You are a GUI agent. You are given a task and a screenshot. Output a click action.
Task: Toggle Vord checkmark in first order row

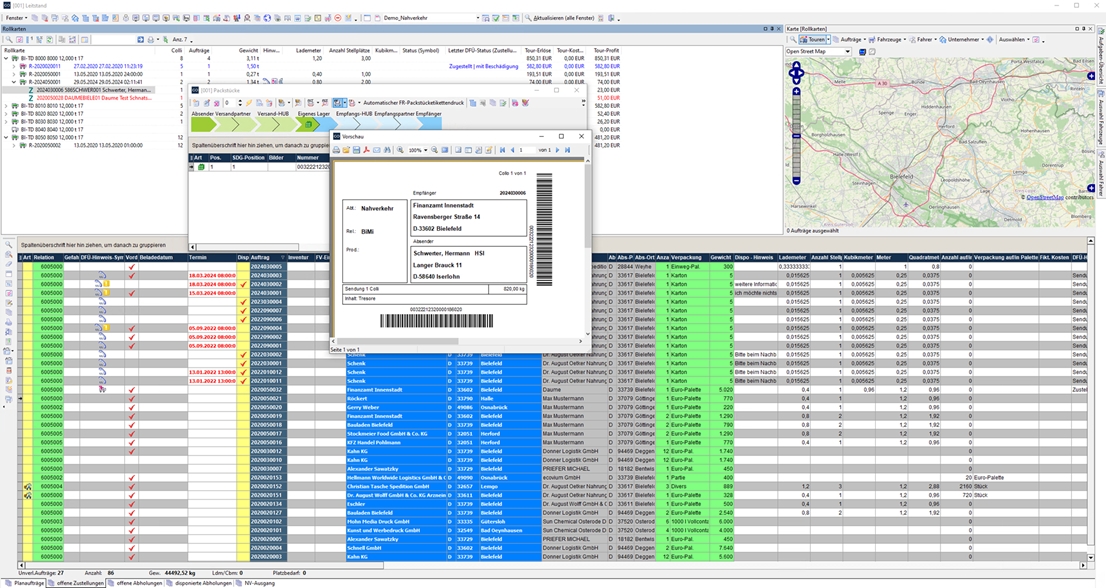click(131, 267)
